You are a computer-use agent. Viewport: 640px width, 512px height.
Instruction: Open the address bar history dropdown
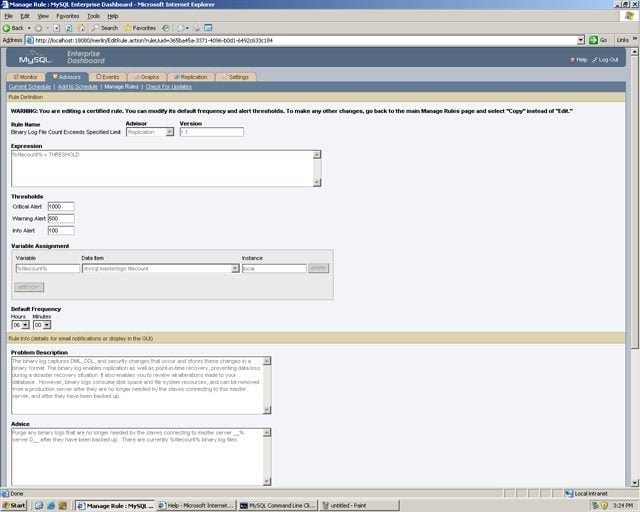(581, 40)
